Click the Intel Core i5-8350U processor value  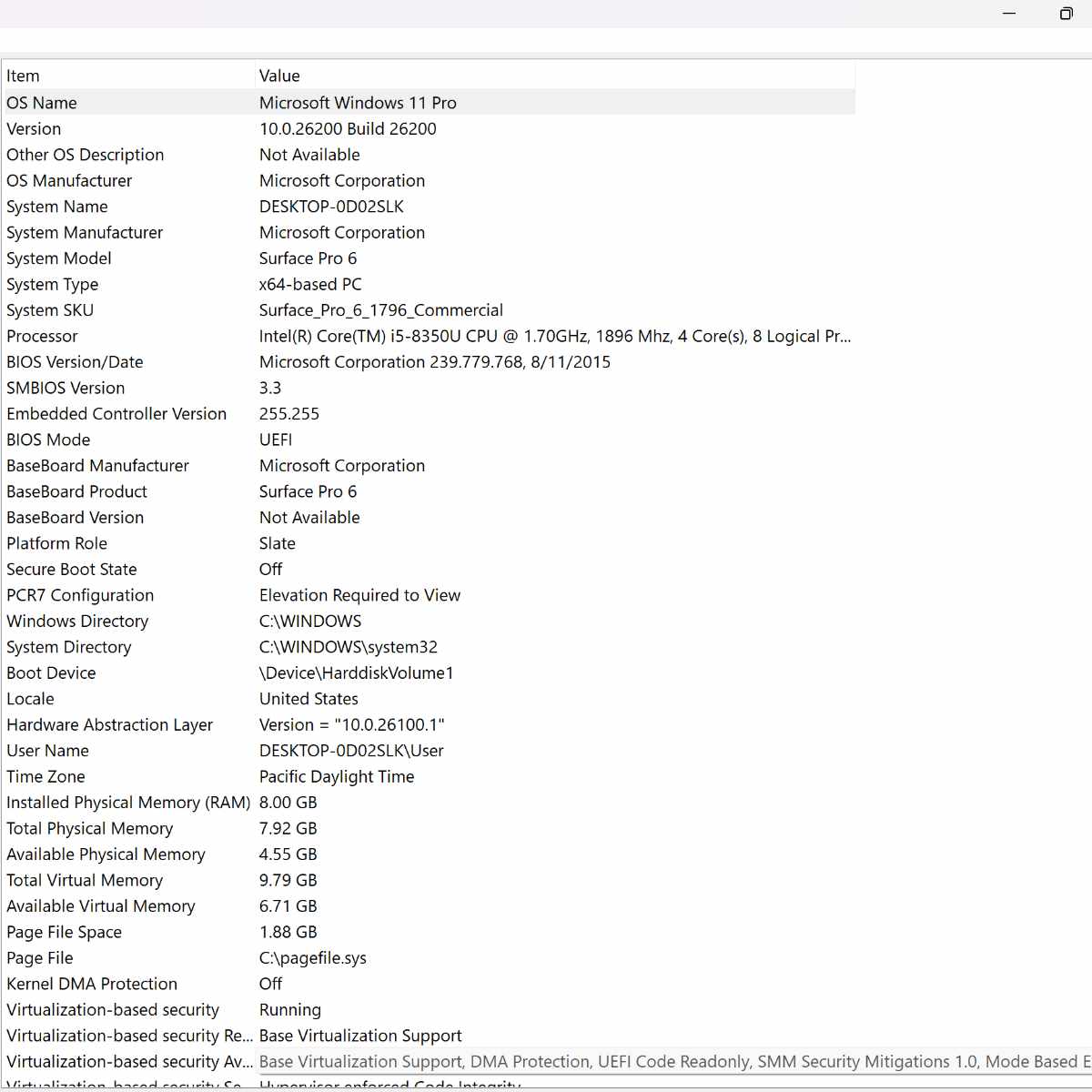tap(555, 337)
